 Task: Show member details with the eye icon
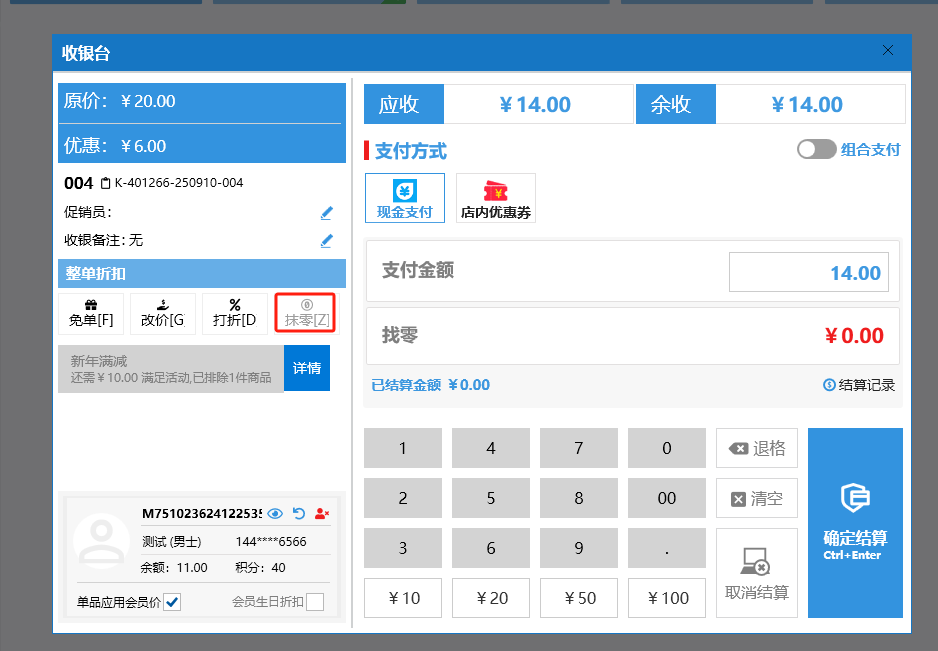pos(276,513)
